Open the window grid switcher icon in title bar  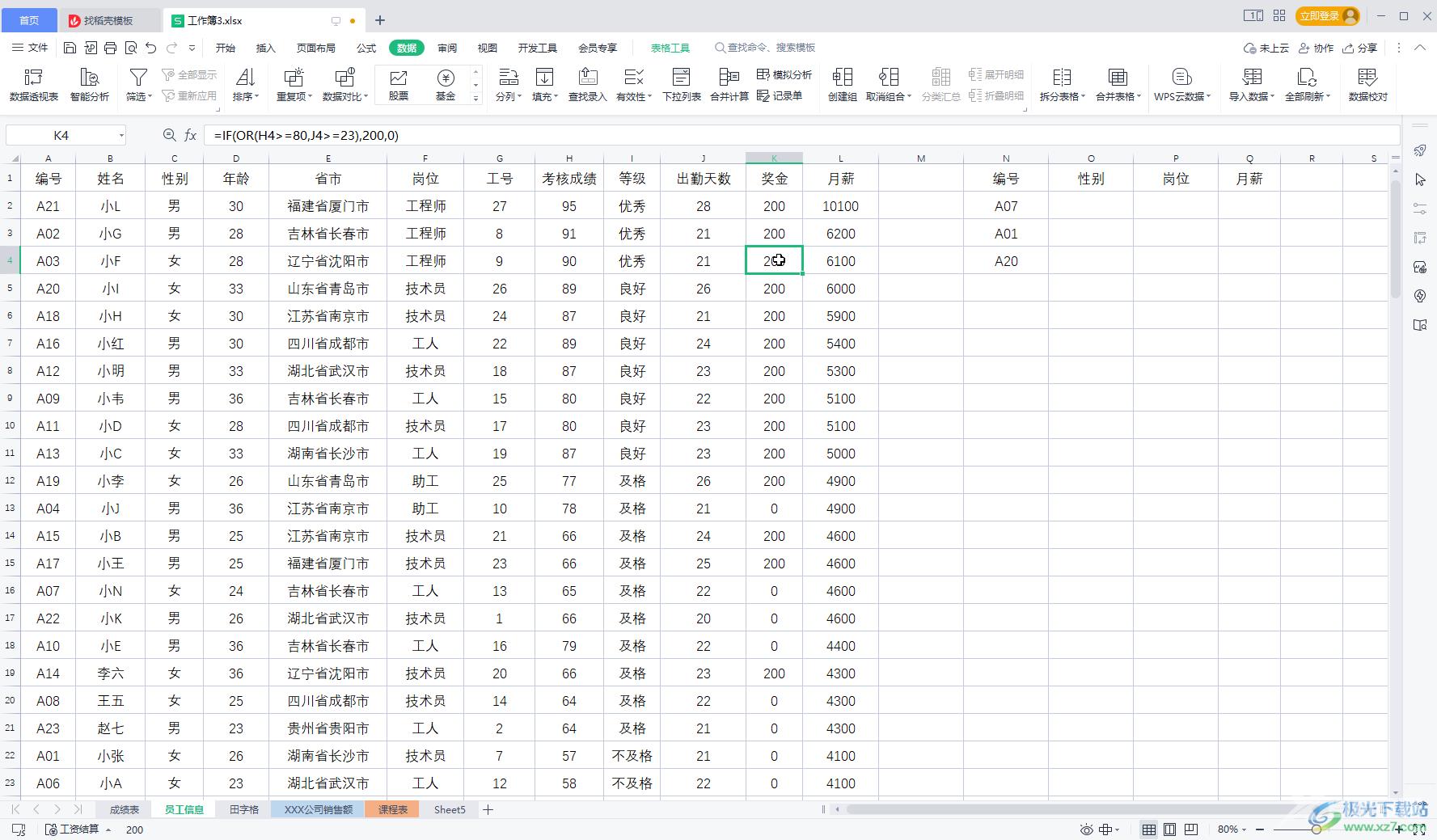(x=1279, y=15)
